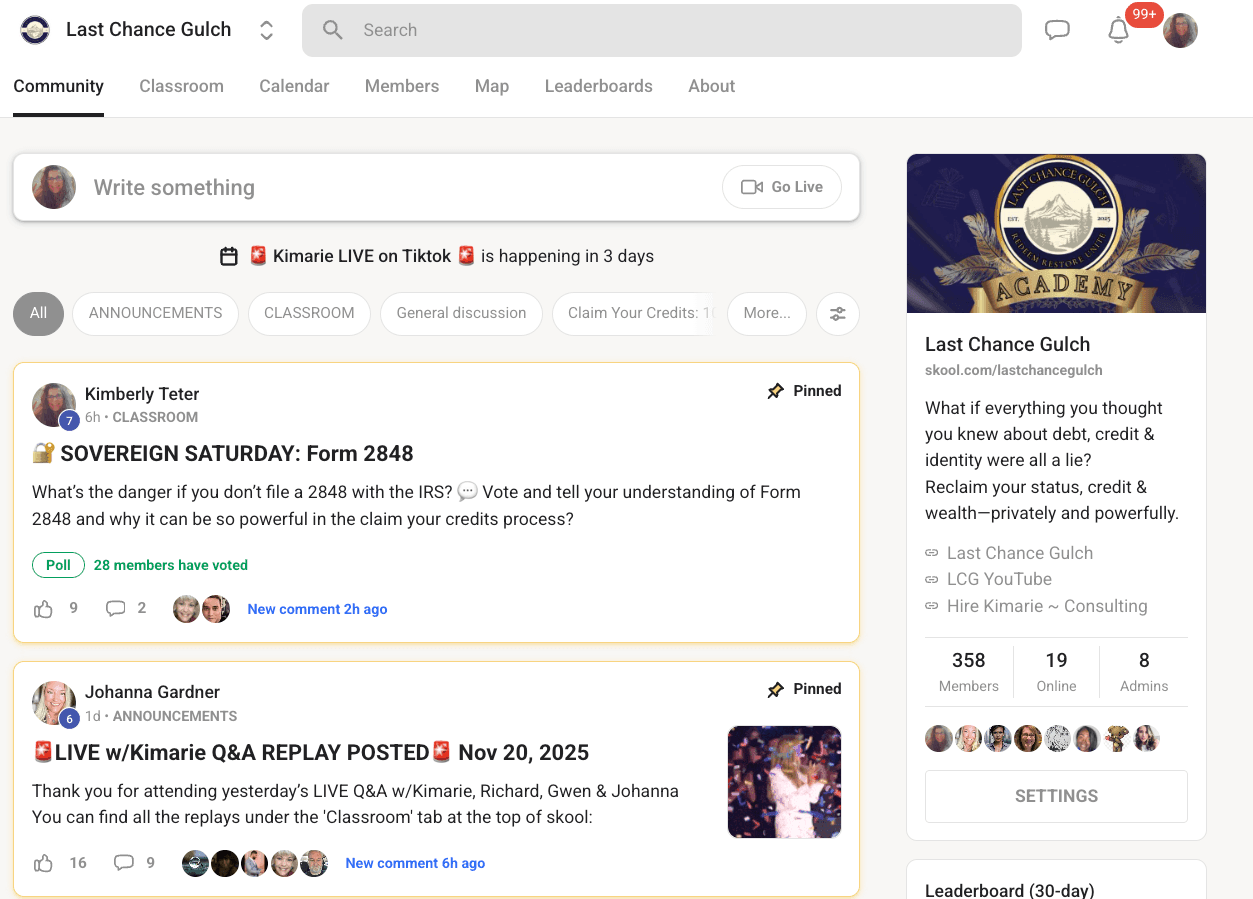The image size is (1253, 899).
Task: Expand the More... category filters
Action: click(x=767, y=313)
